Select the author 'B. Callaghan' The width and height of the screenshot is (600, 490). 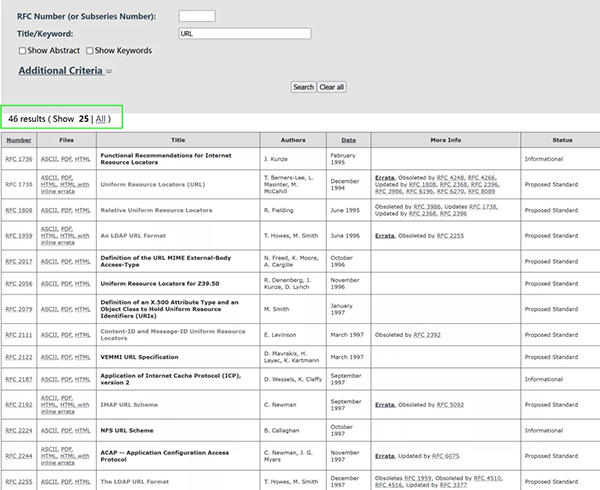pyautogui.click(x=282, y=430)
